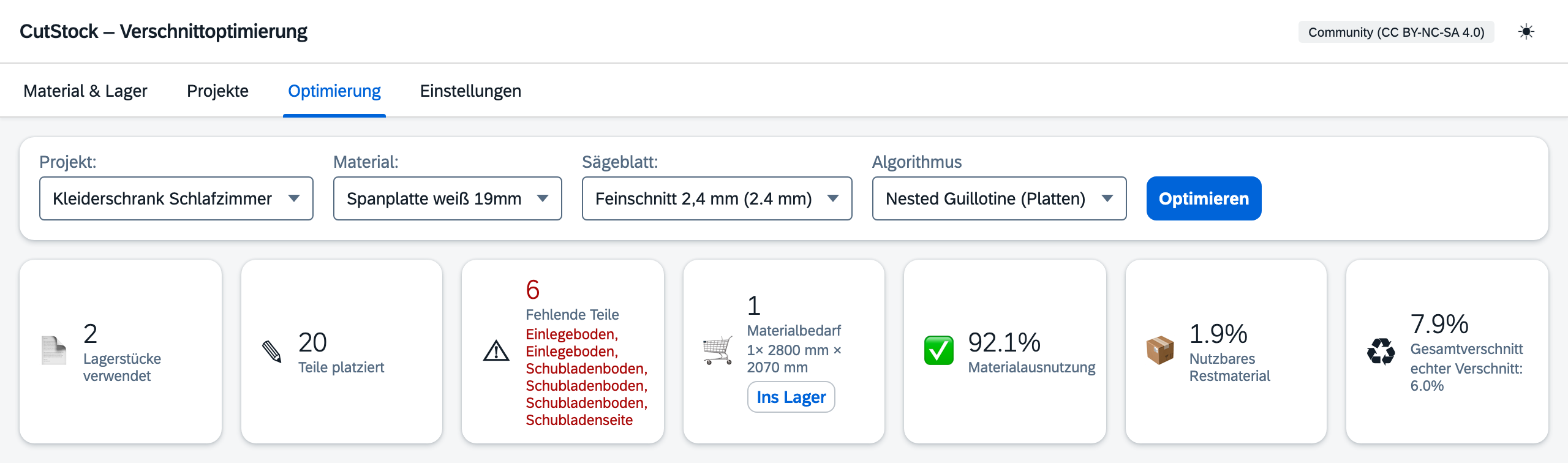Image resolution: width=1568 pixels, height=463 pixels.
Task: Click the shopping cart Materialbedarf icon
Action: (x=717, y=351)
